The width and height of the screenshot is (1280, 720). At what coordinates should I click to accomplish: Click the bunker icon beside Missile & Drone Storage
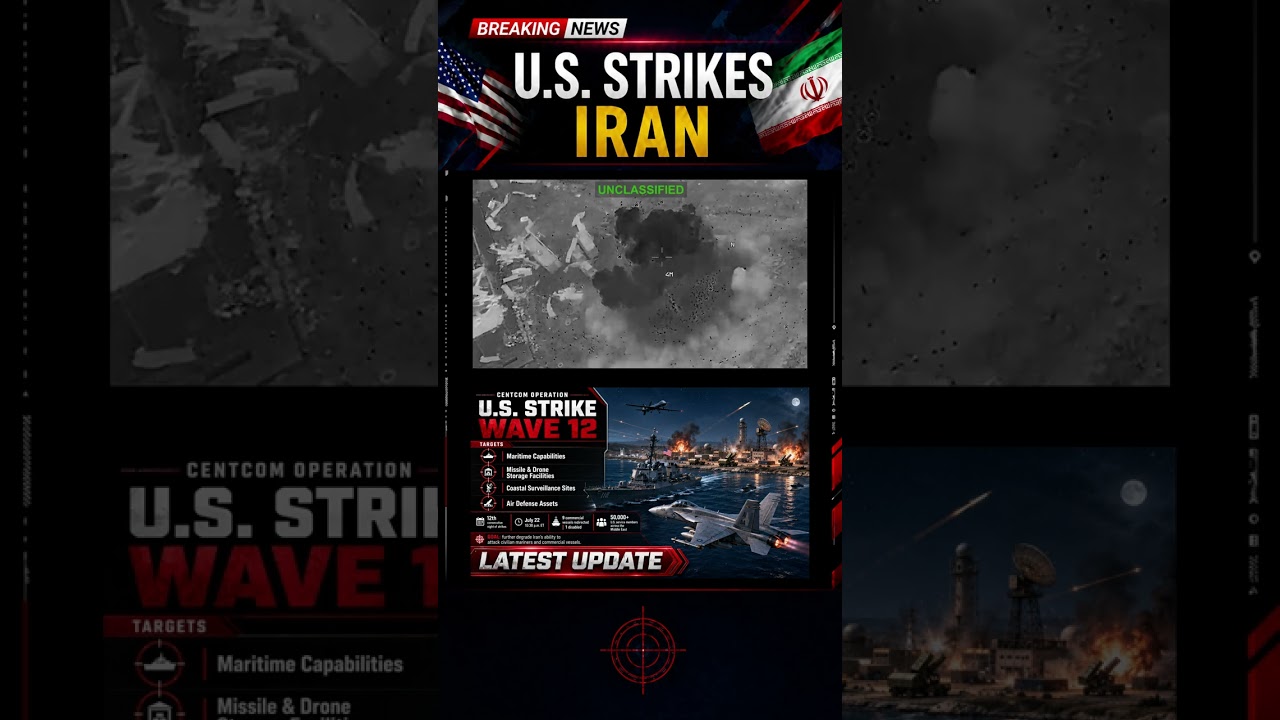coord(489,472)
